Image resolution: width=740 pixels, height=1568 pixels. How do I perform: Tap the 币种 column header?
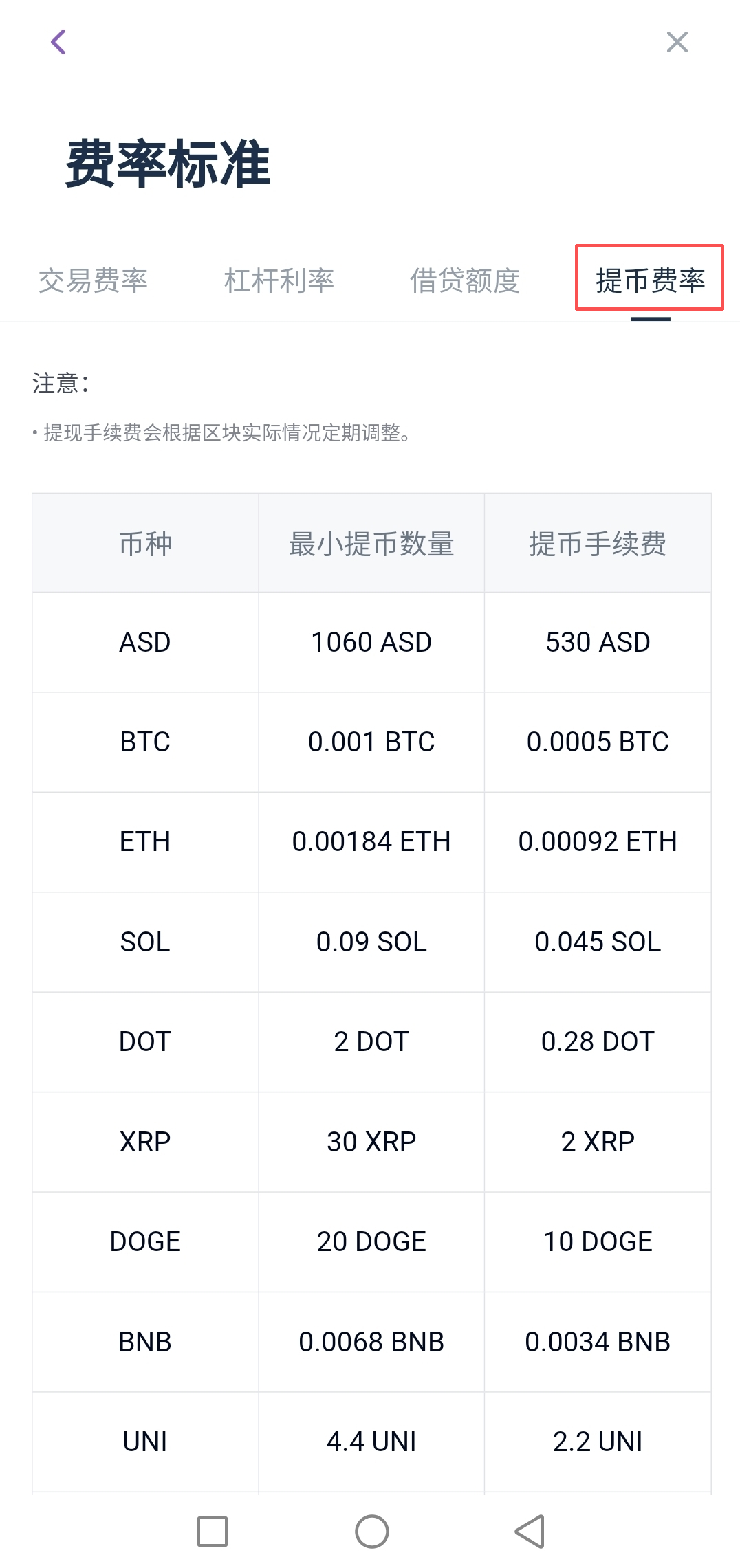pyautogui.click(x=145, y=544)
